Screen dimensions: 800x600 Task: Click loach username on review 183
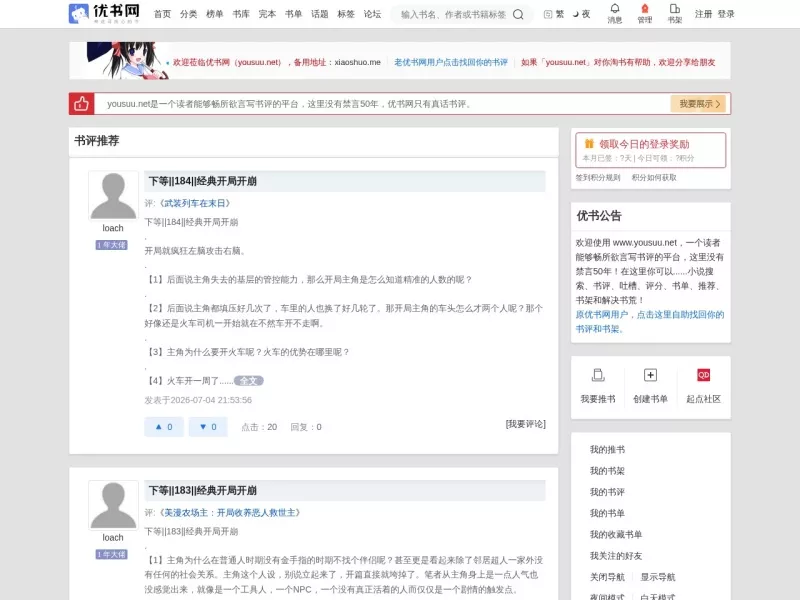tap(113, 538)
